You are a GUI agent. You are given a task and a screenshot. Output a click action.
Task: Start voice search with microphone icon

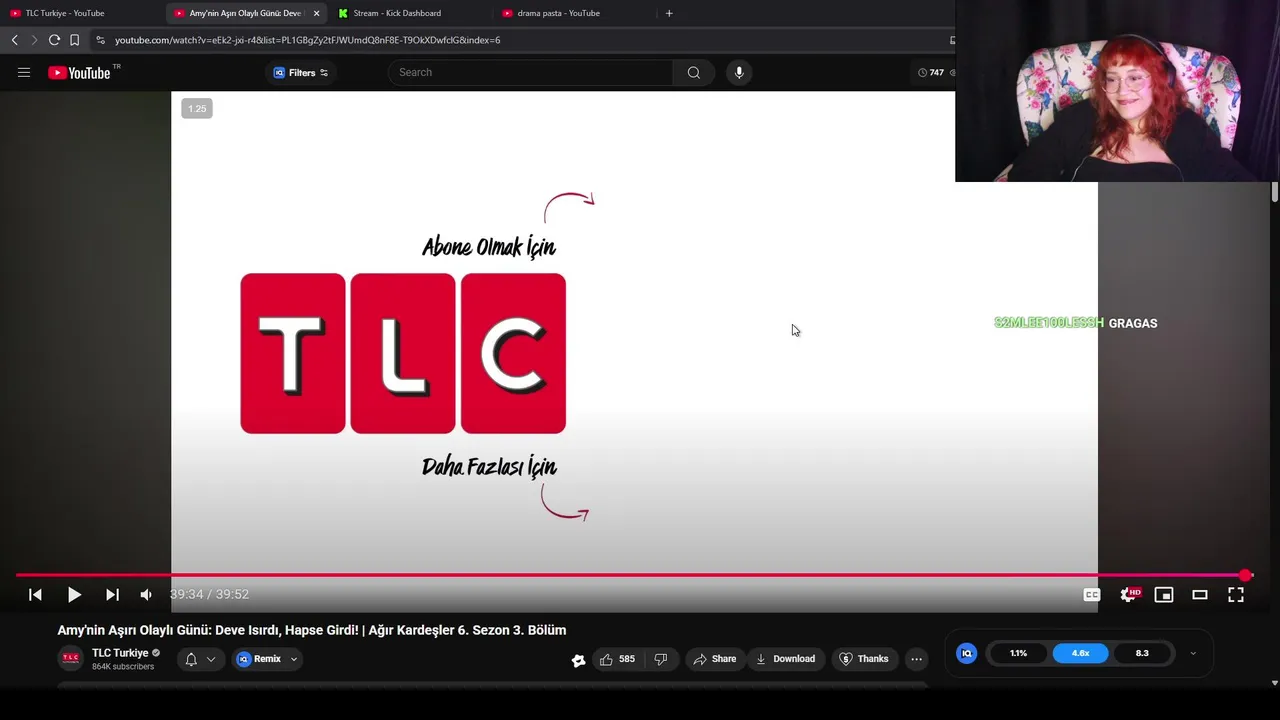click(739, 72)
